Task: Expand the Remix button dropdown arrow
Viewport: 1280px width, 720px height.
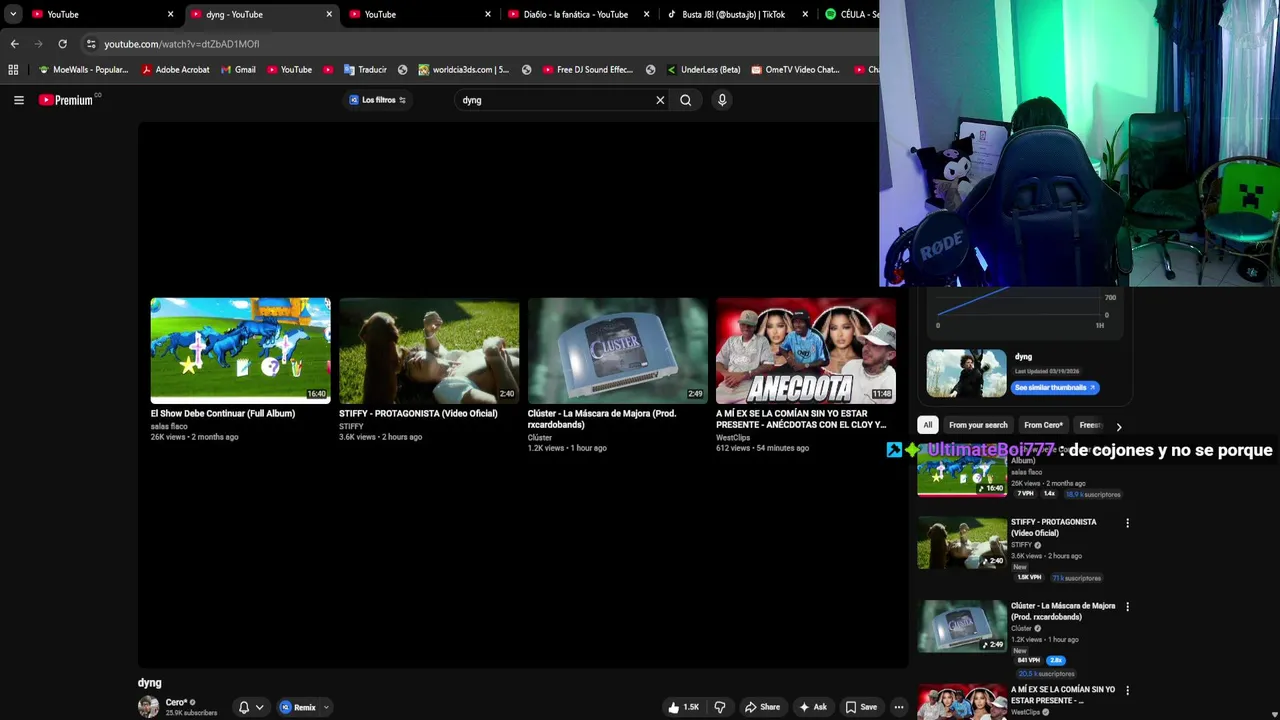Action: pyautogui.click(x=326, y=707)
